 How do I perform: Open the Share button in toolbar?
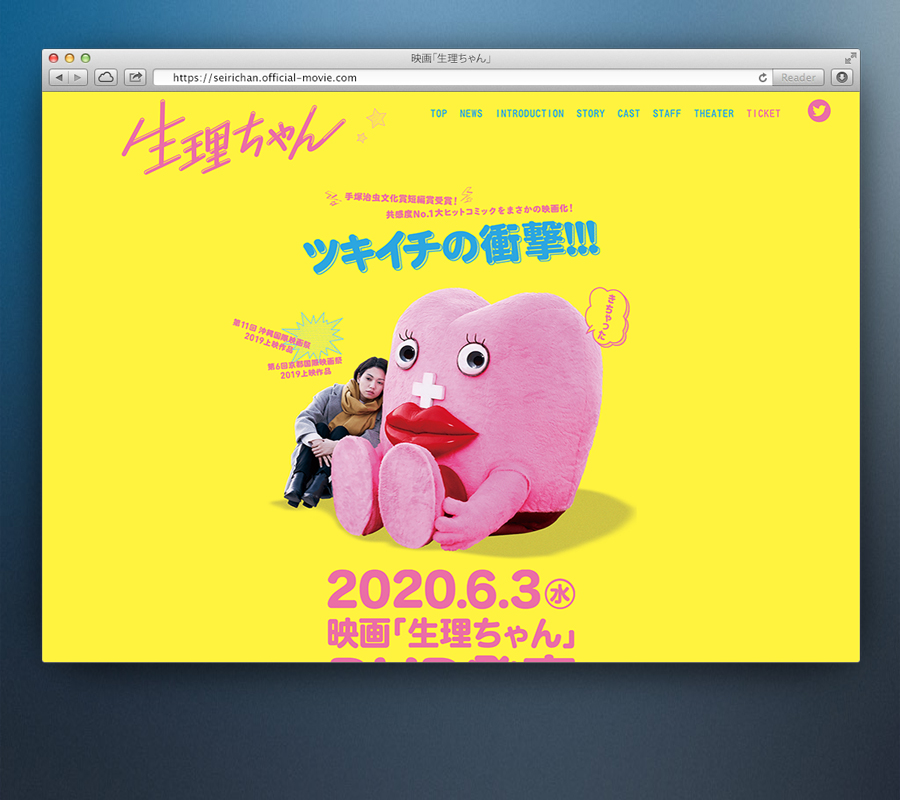pos(135,77)
